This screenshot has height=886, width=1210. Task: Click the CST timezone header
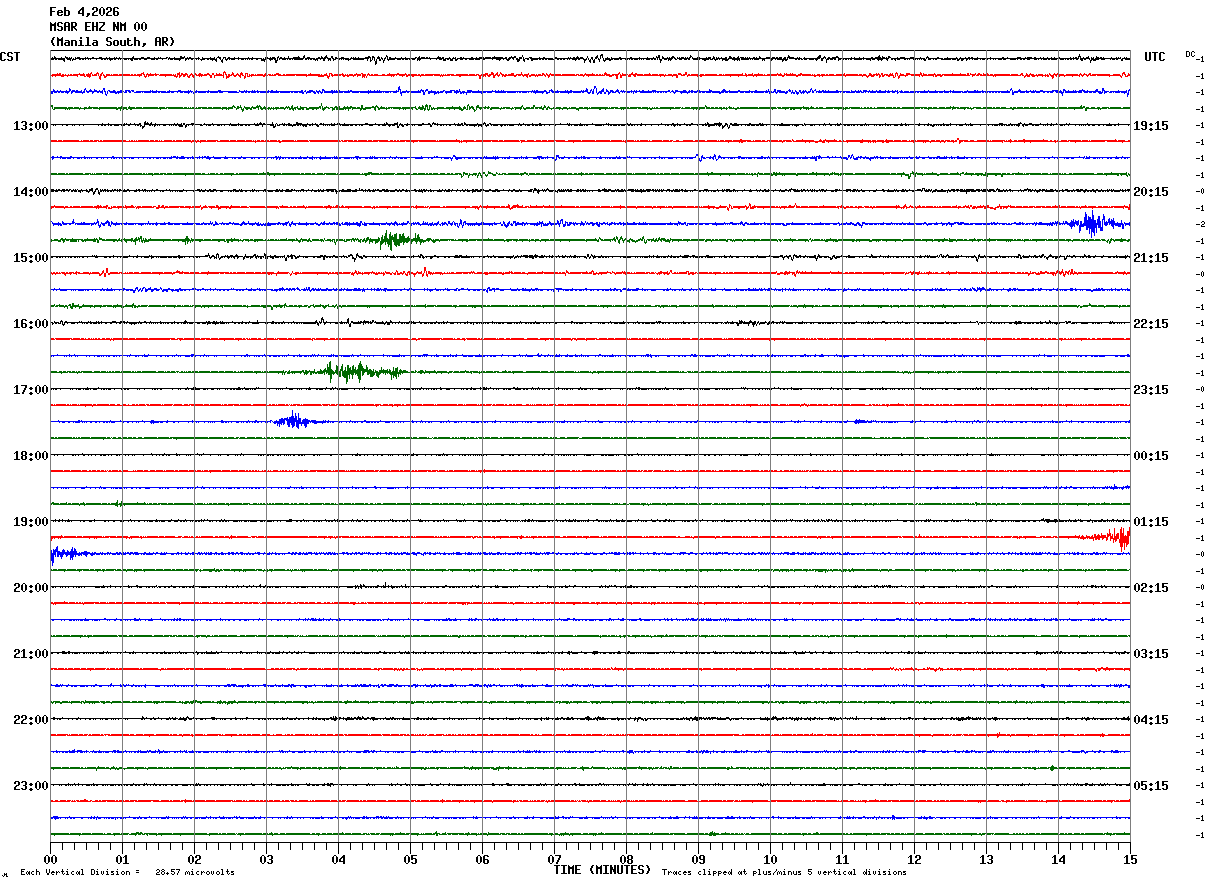[x=10, y=57]
